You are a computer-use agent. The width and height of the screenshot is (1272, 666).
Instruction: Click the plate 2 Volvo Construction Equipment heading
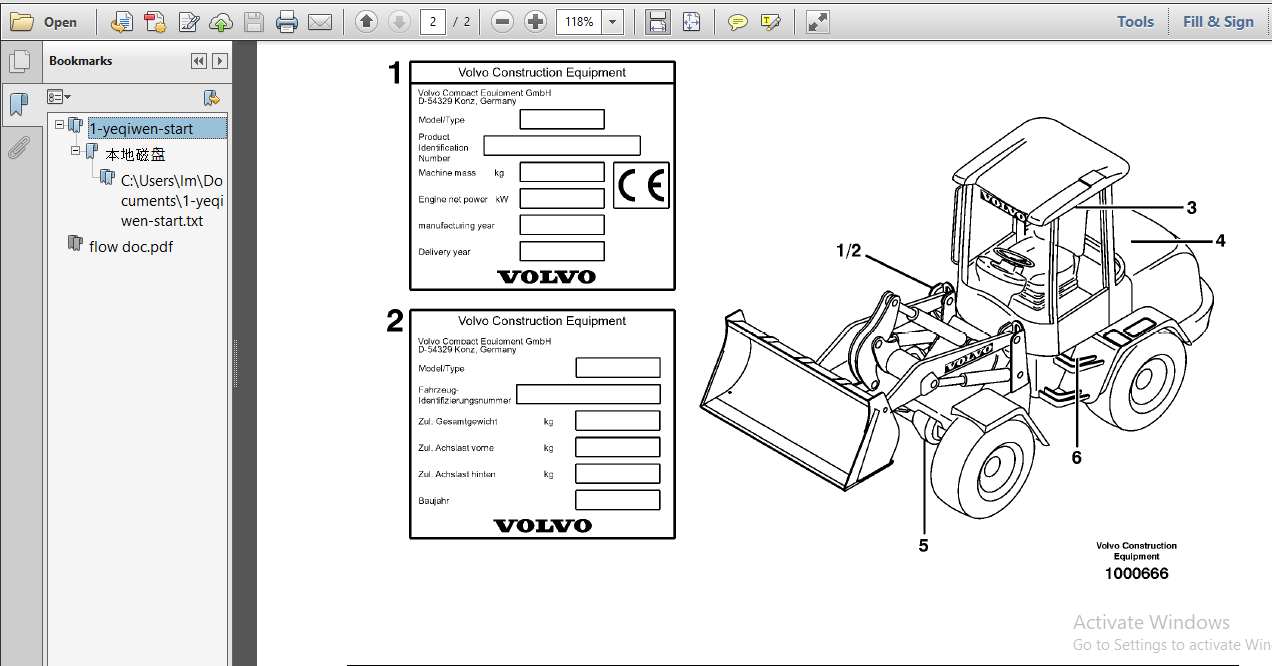click(542, 321)
